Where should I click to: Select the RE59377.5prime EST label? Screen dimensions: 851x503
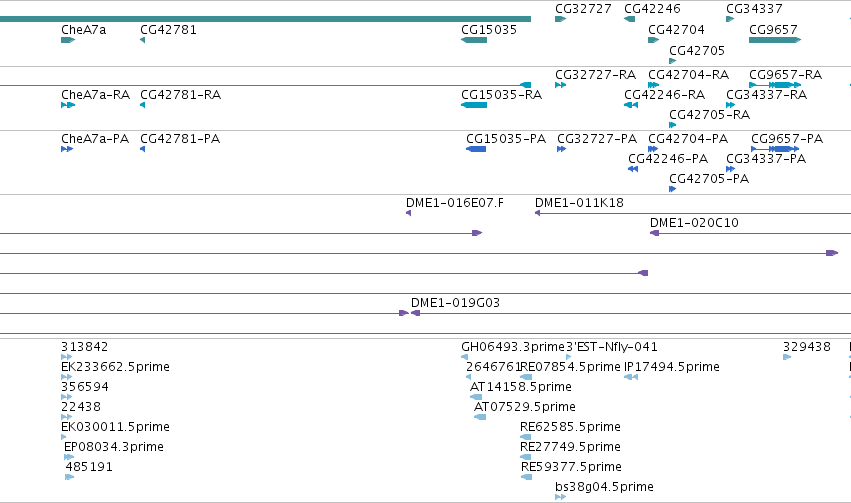pyautogui.click(x=571, y=467)
